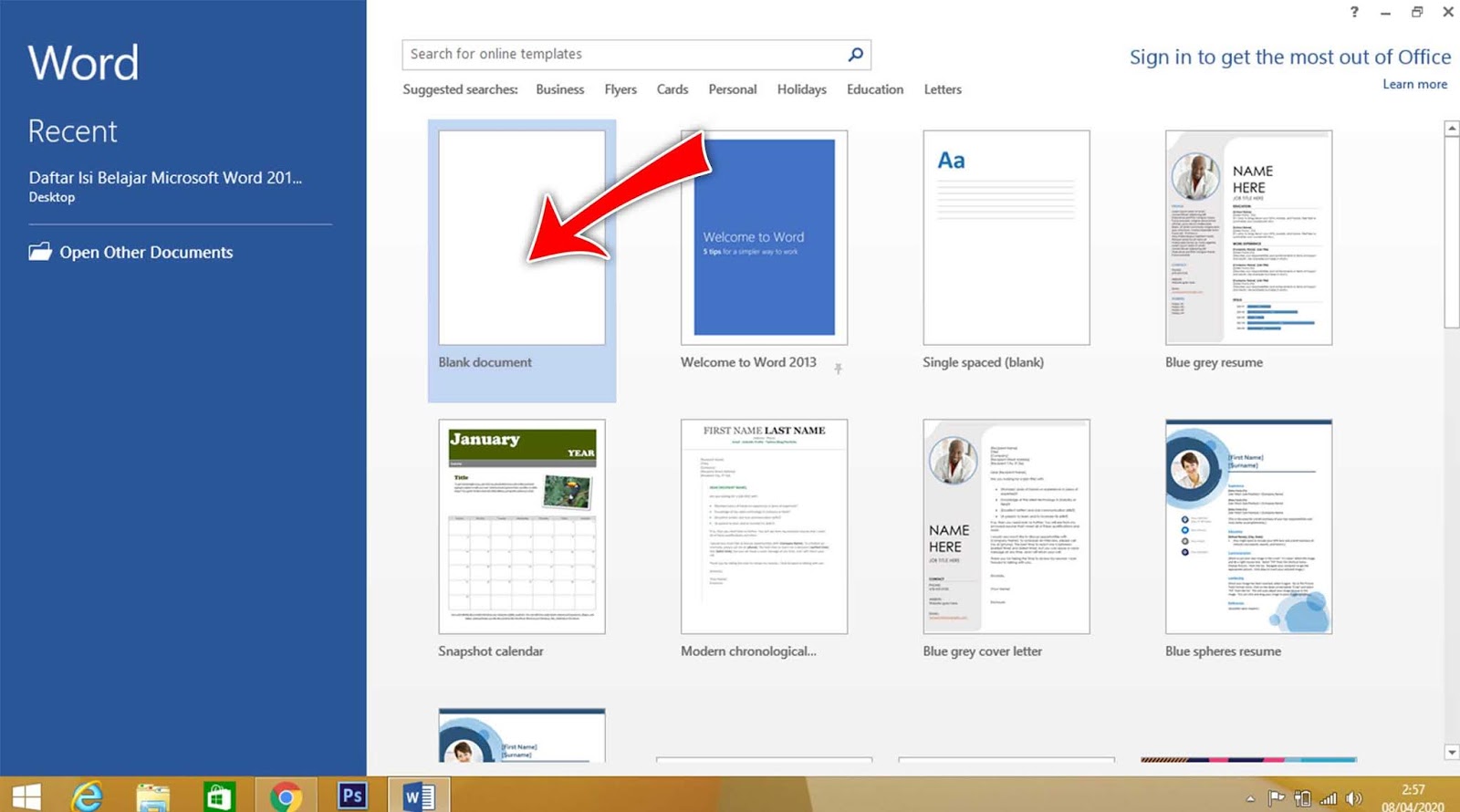This screenshot has width=1460, height=812.
Task: Open Photoshop from the taskbar
Action: (351, 796)
